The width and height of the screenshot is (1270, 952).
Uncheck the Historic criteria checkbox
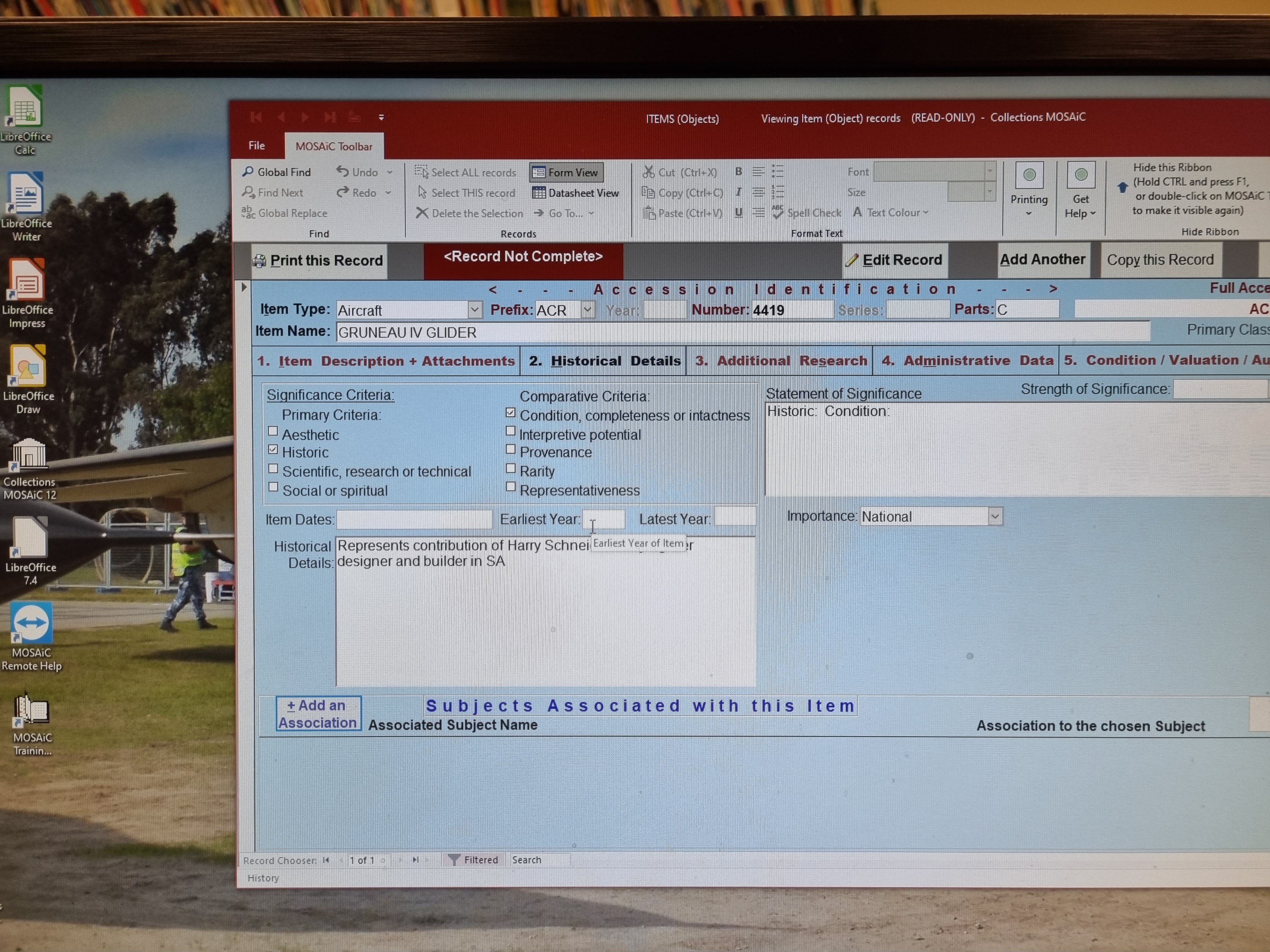click(x=273, y=449)
